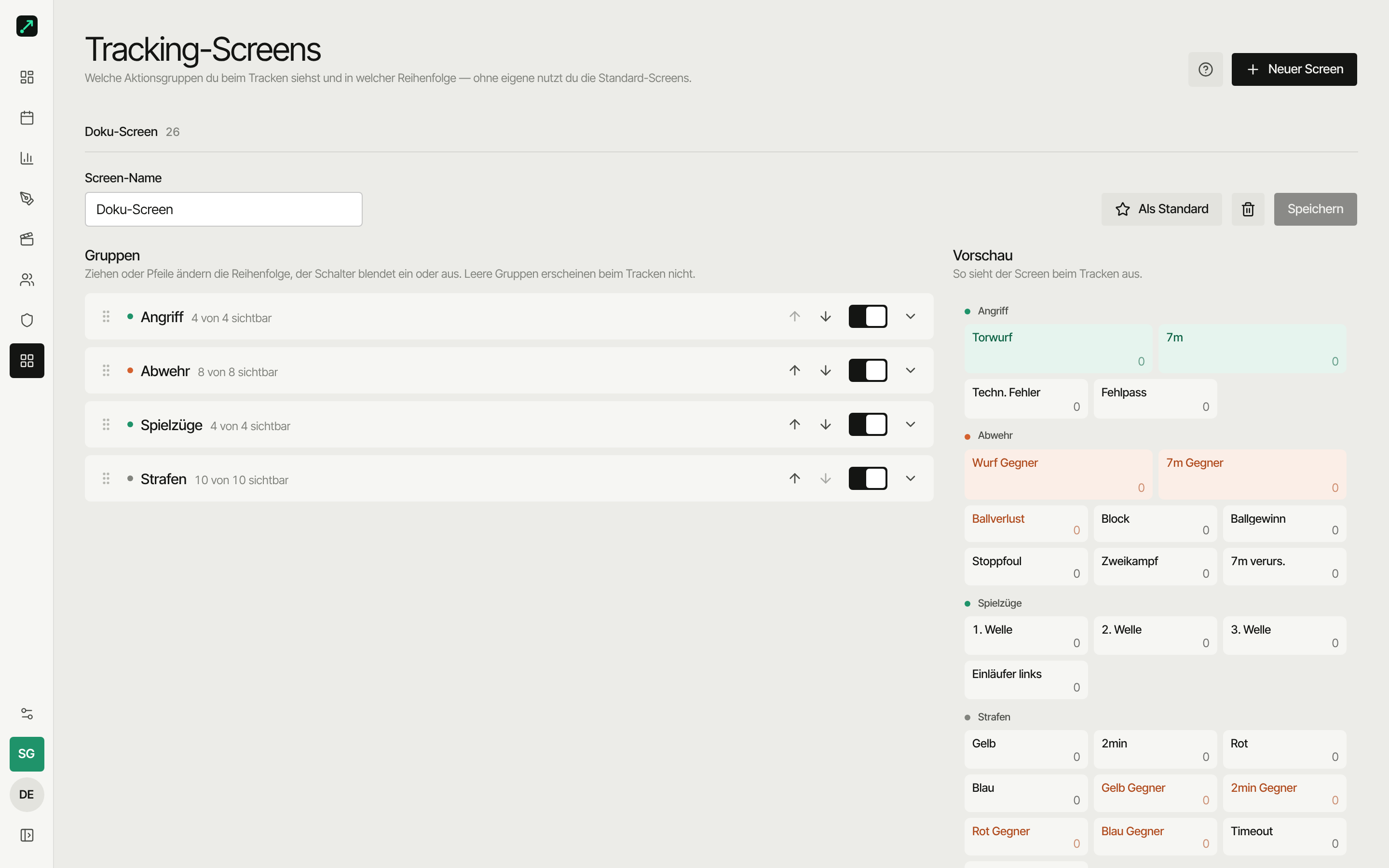Open the SG team avatar
This screenshot has height=868, width=1389.
coord(27,754)
